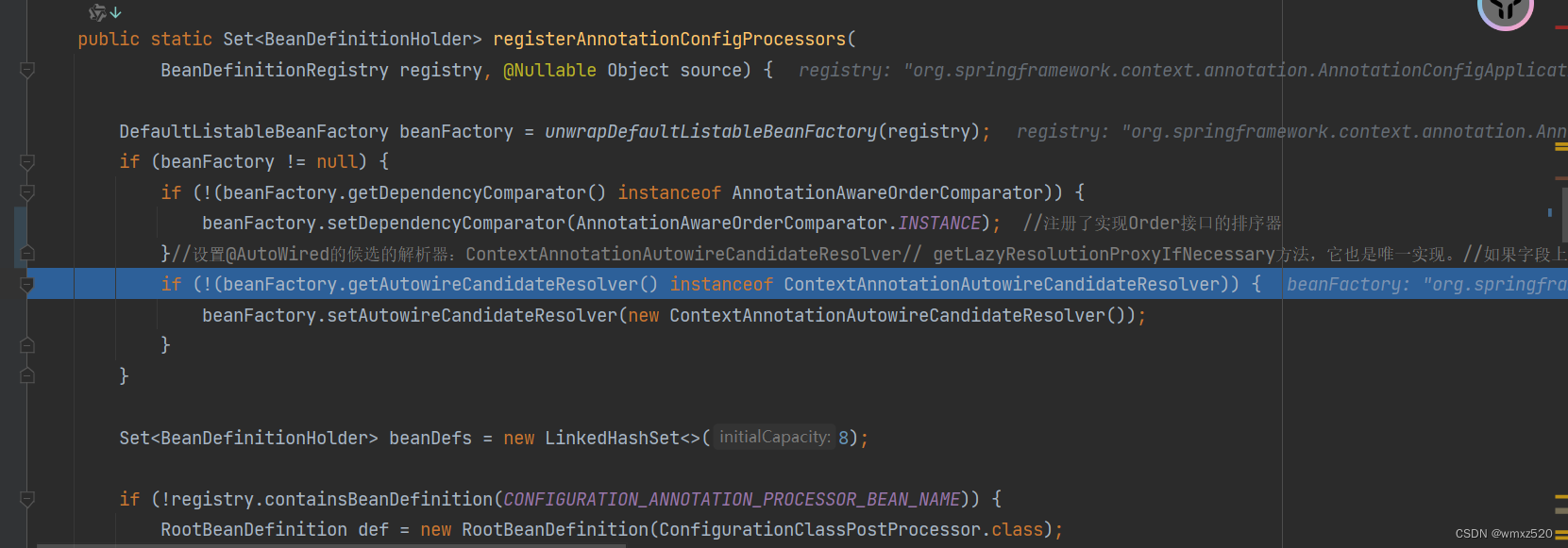Viewport: 1568px width, 548px height.
Task: Click the fold end marker beside the inner closing brace
Action: (27, 345)
